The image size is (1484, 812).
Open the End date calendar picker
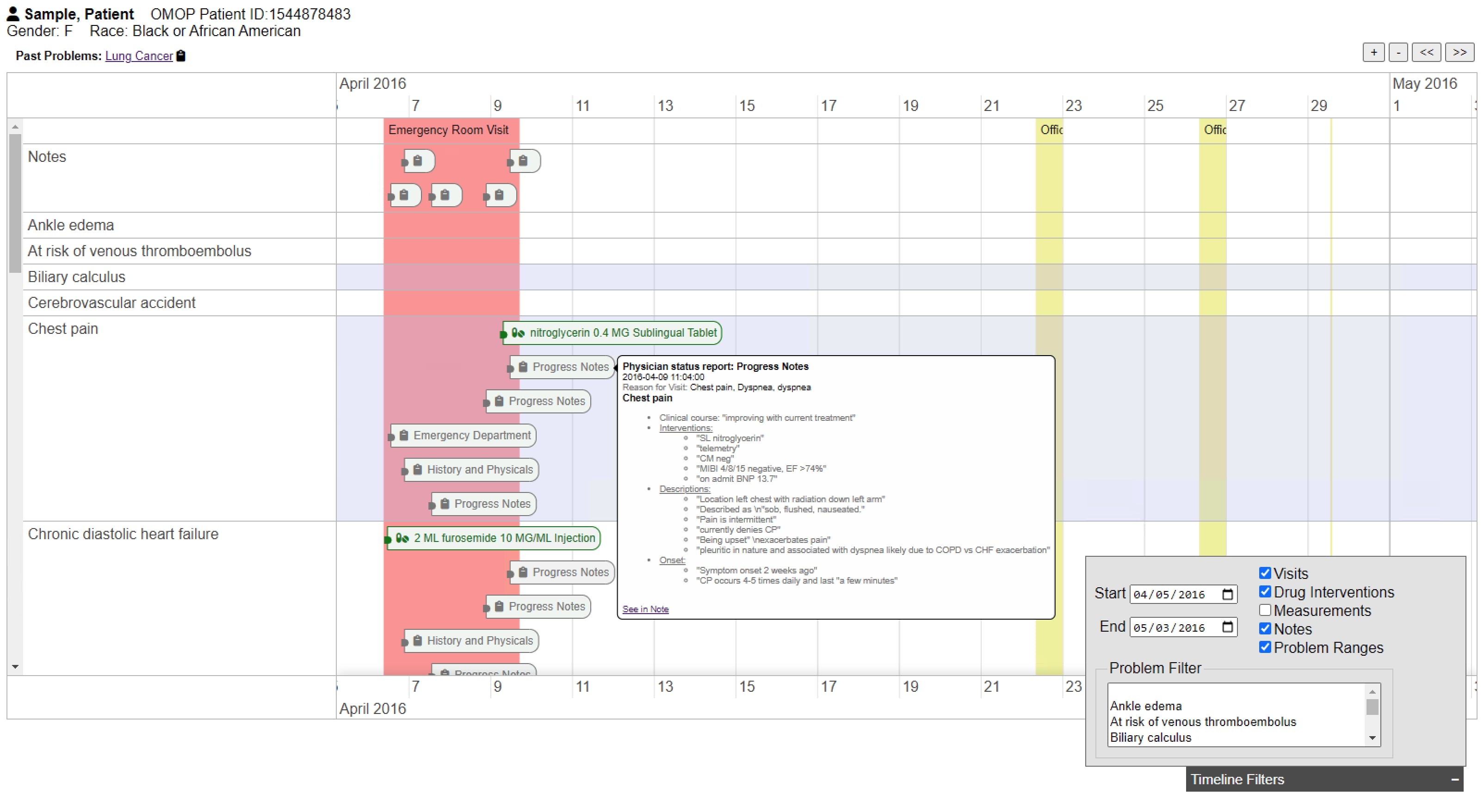click(1228, 627)
